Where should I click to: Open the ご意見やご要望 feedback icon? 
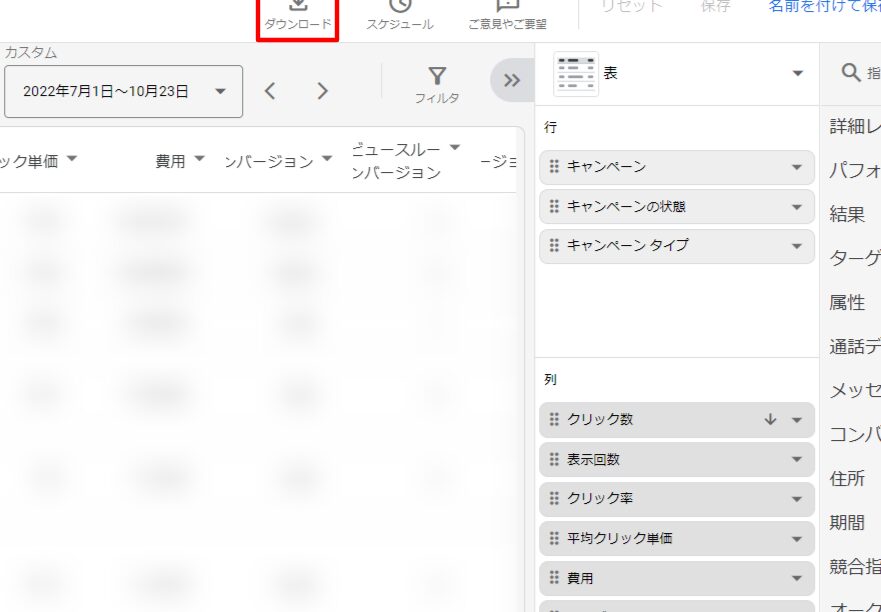(x=507, y=6)
